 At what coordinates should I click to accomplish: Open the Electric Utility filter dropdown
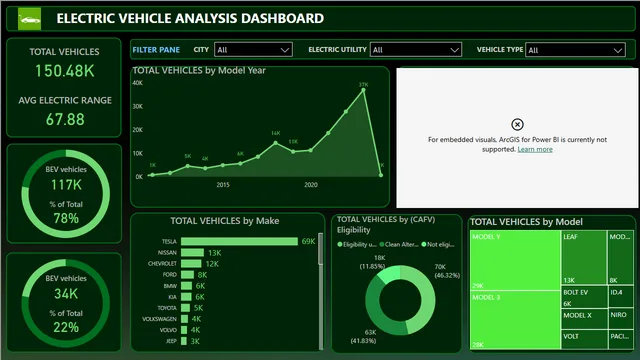[x=416, y=50]
